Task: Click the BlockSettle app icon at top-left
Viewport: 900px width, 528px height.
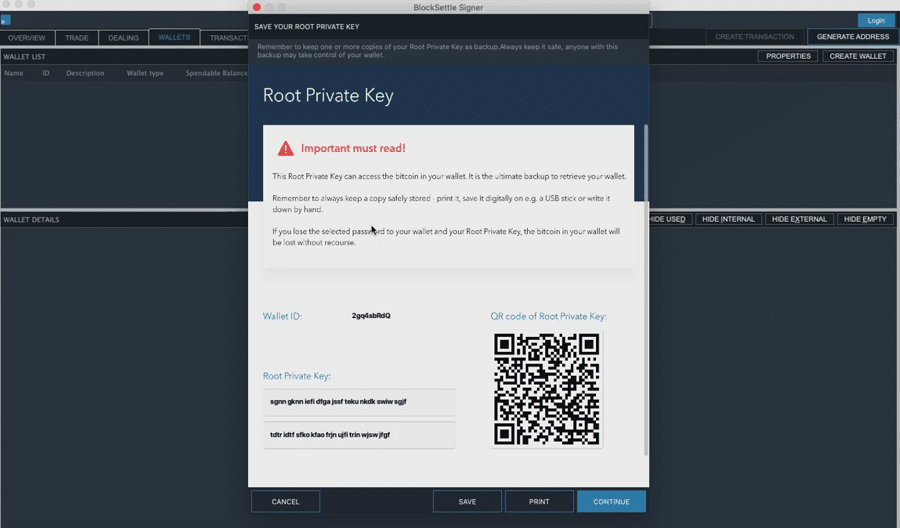Action: click(5, 20)
